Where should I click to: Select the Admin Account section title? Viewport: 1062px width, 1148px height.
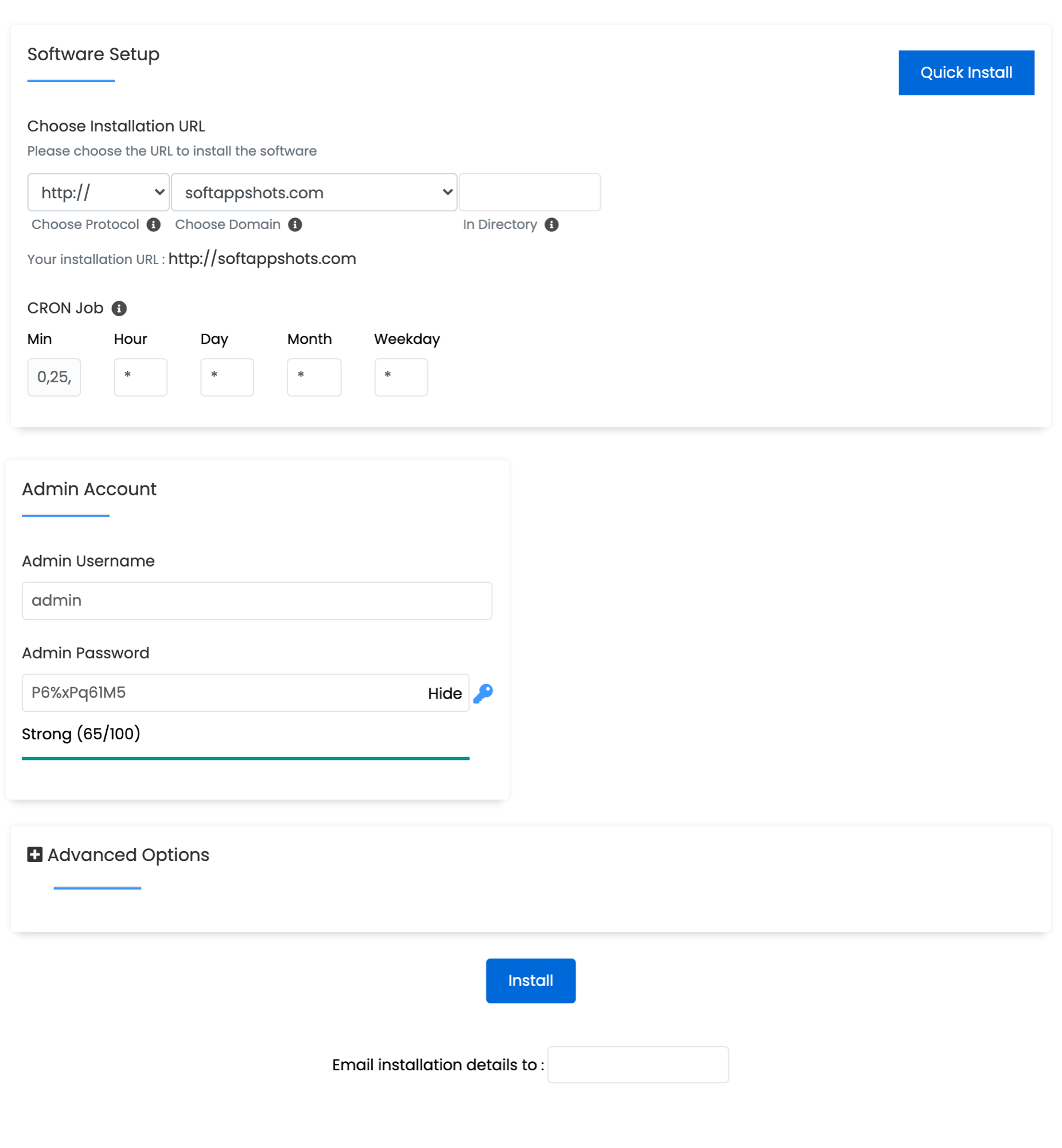click(89, 489)
